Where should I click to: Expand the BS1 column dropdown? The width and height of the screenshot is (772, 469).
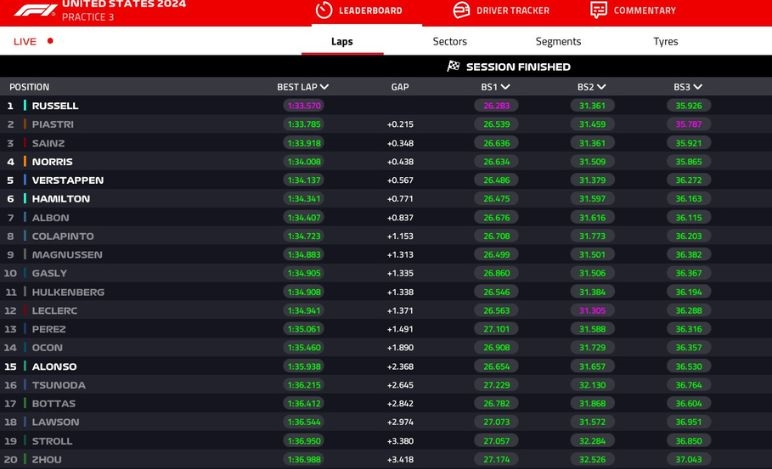click(503, 87)
